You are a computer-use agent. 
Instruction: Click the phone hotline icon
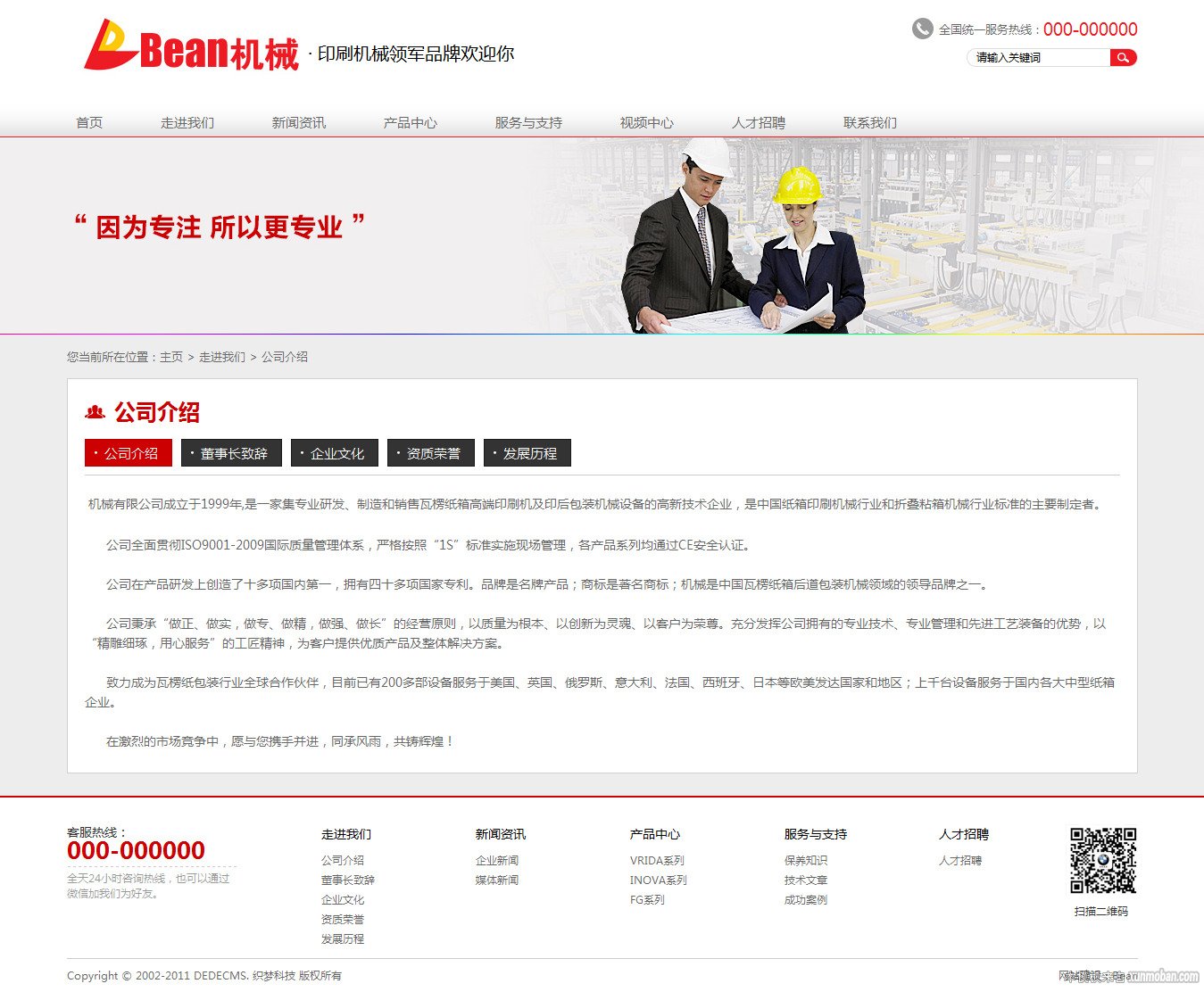922,29
